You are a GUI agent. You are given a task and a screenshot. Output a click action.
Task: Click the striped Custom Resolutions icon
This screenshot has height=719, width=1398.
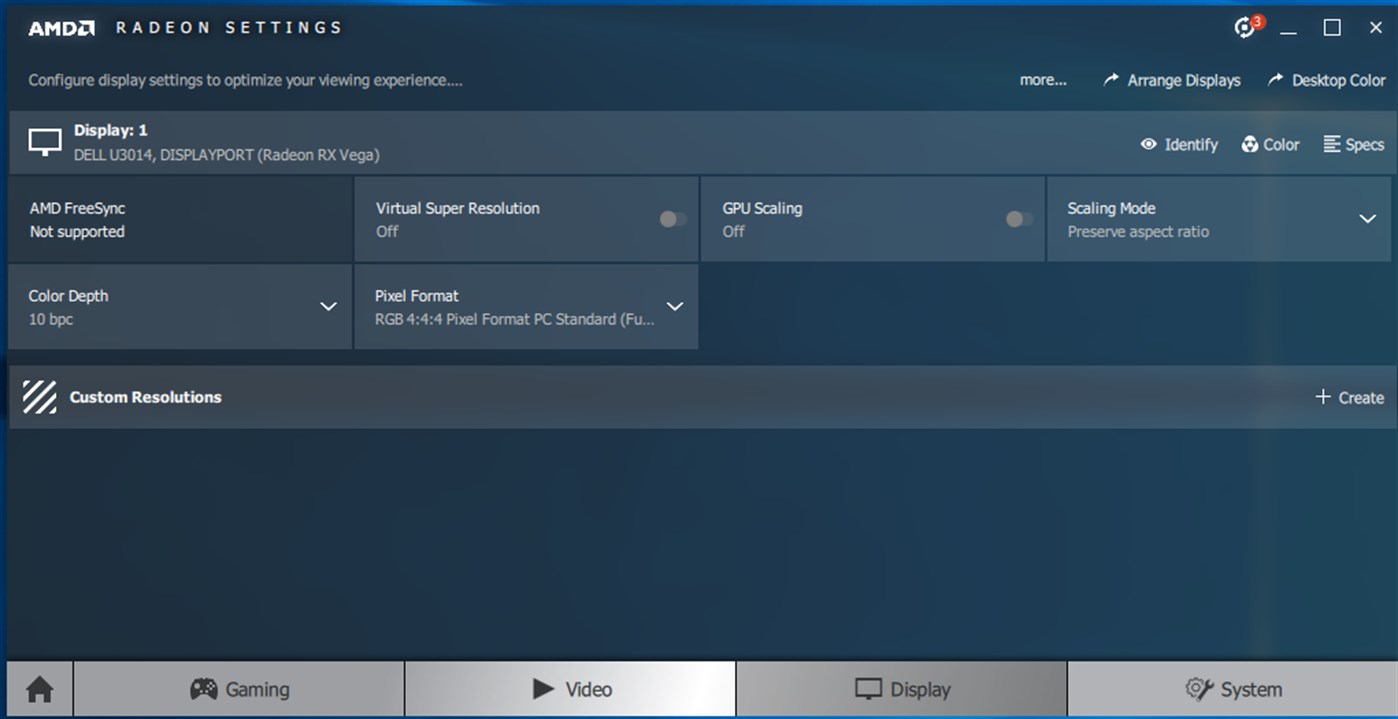[40, 396]
